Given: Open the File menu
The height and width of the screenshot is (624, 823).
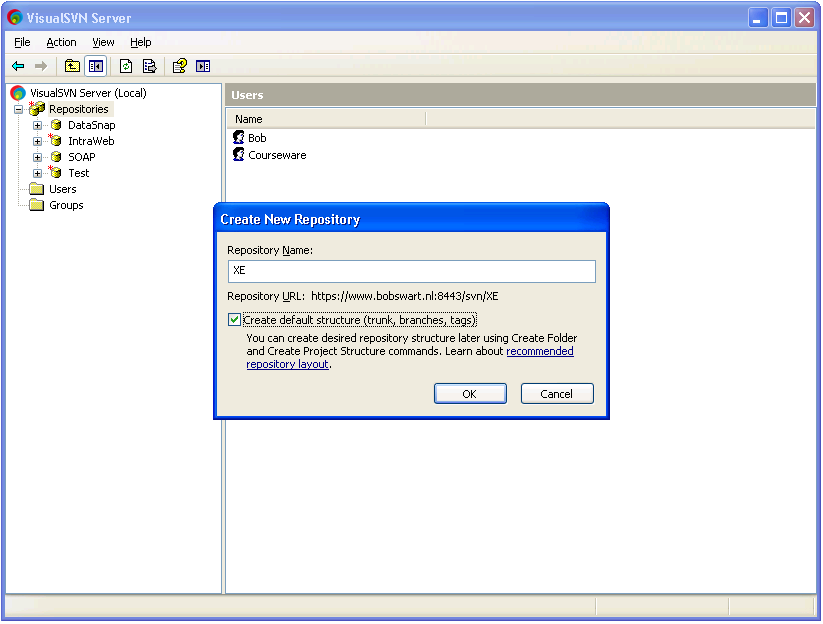Looking at the screenshot, I should [22, 42].
